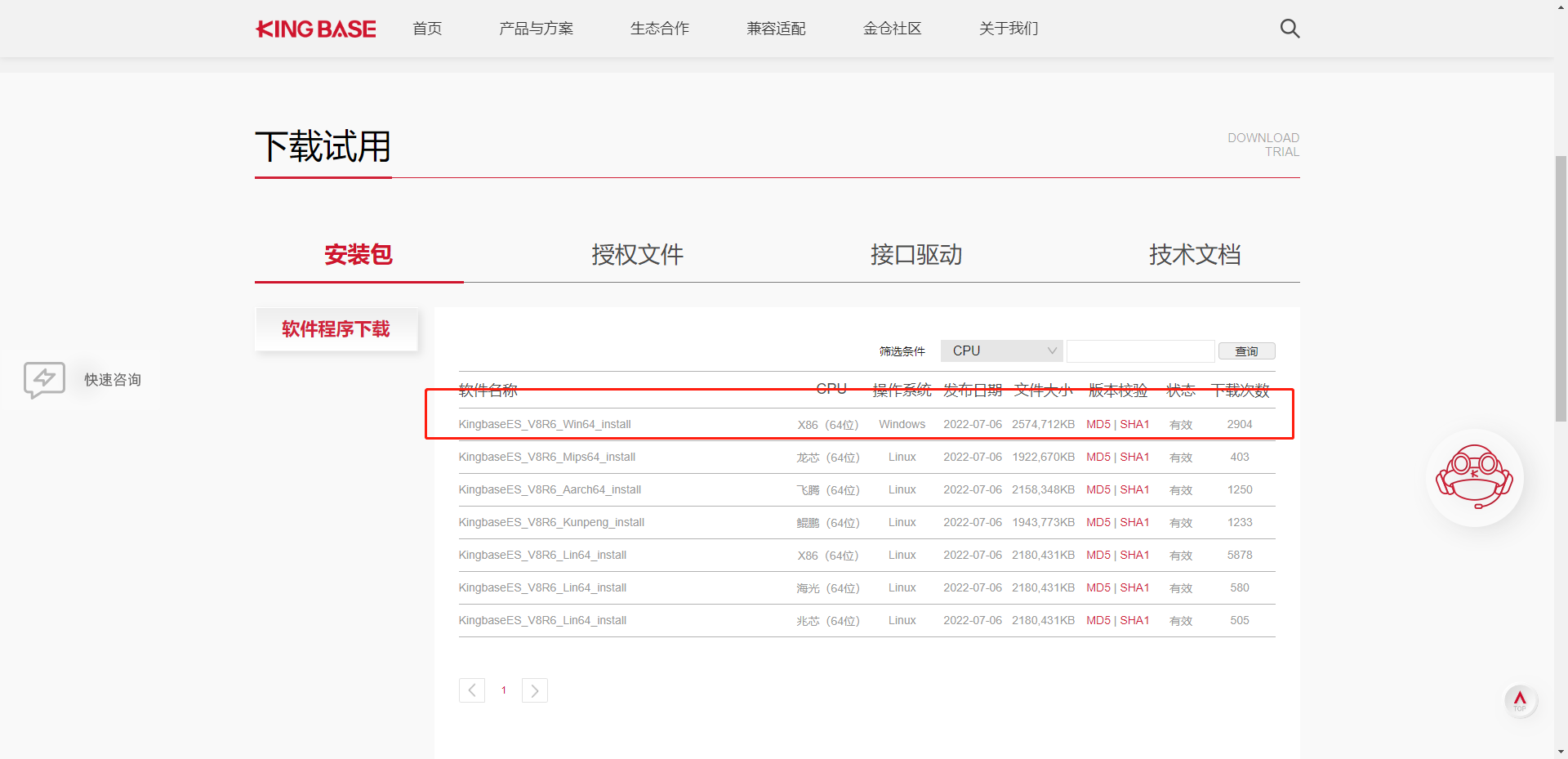
Task: Go to previous page arrow
Action: tap(472, 690)
